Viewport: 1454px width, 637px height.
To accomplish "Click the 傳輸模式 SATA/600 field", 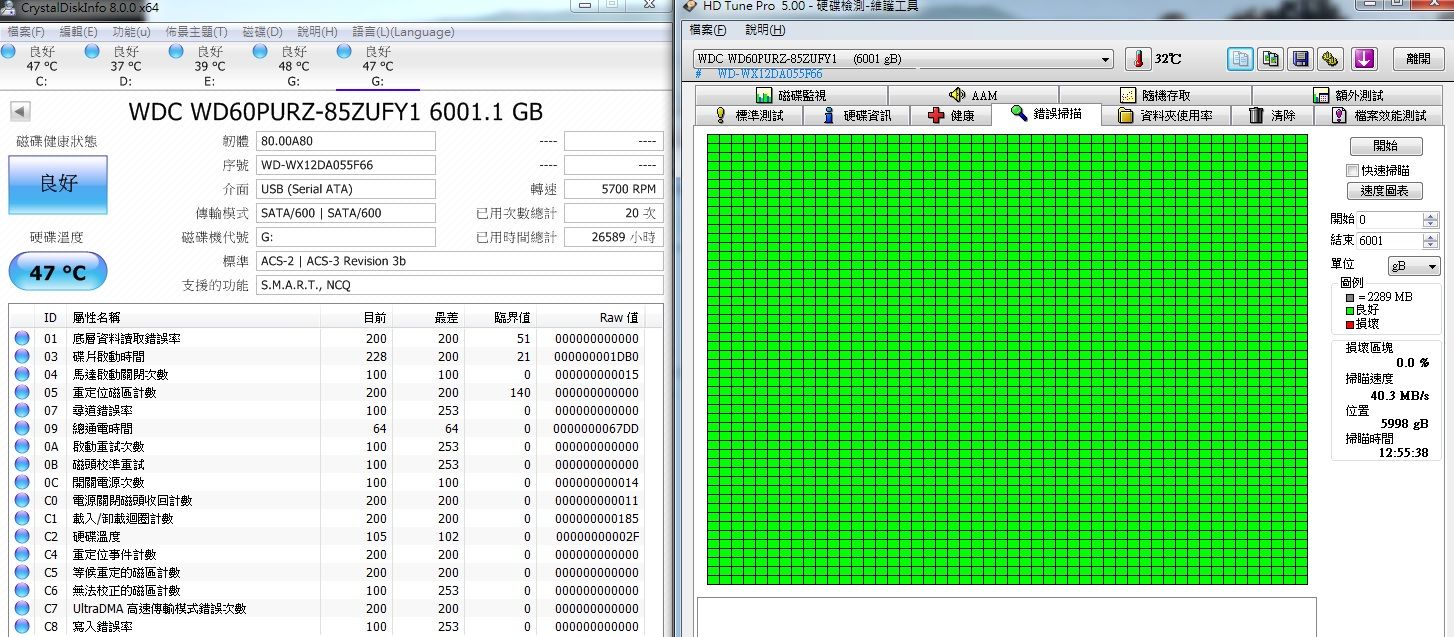I will pos(346,213).
